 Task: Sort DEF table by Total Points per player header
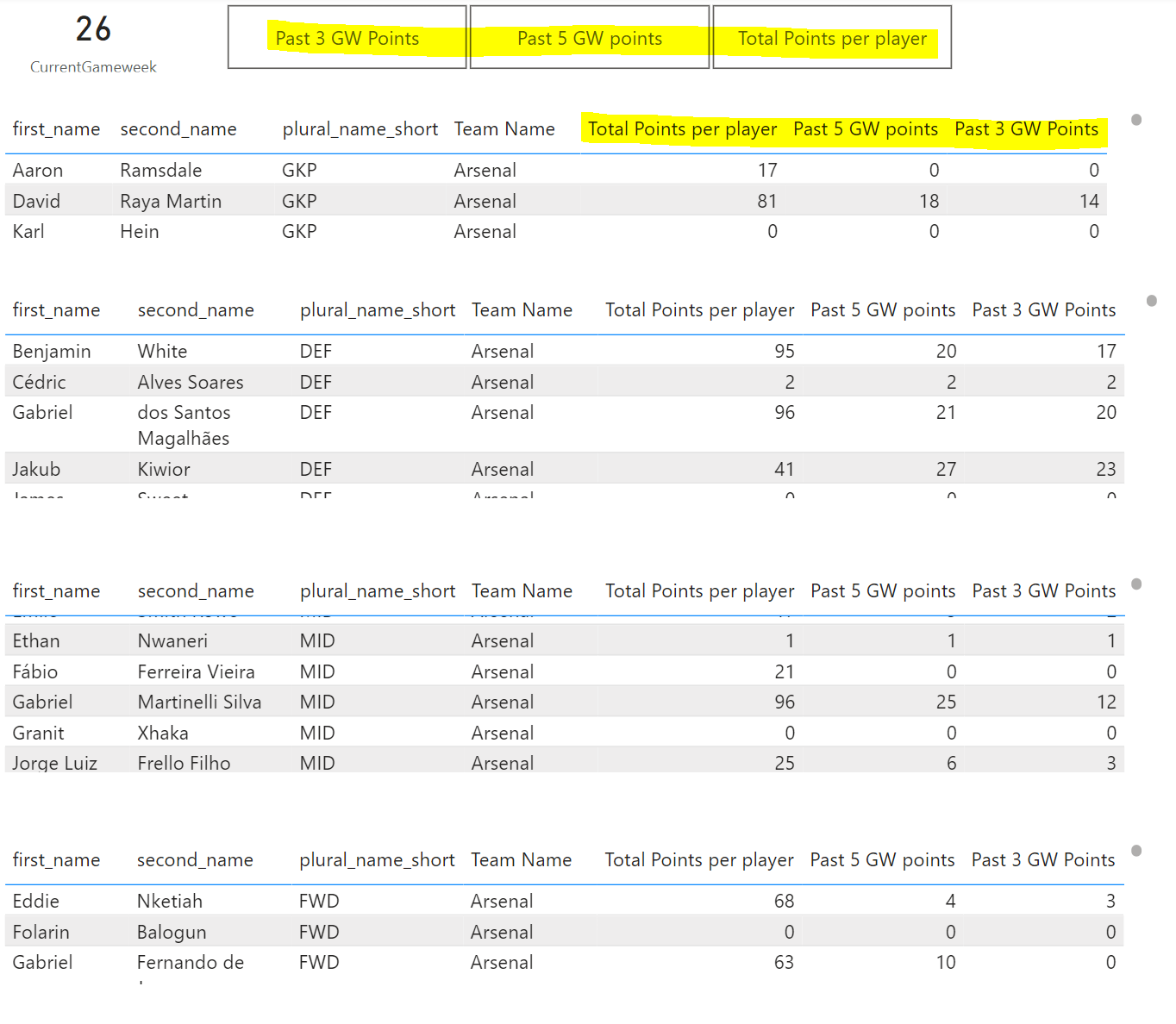coord(699,310)
